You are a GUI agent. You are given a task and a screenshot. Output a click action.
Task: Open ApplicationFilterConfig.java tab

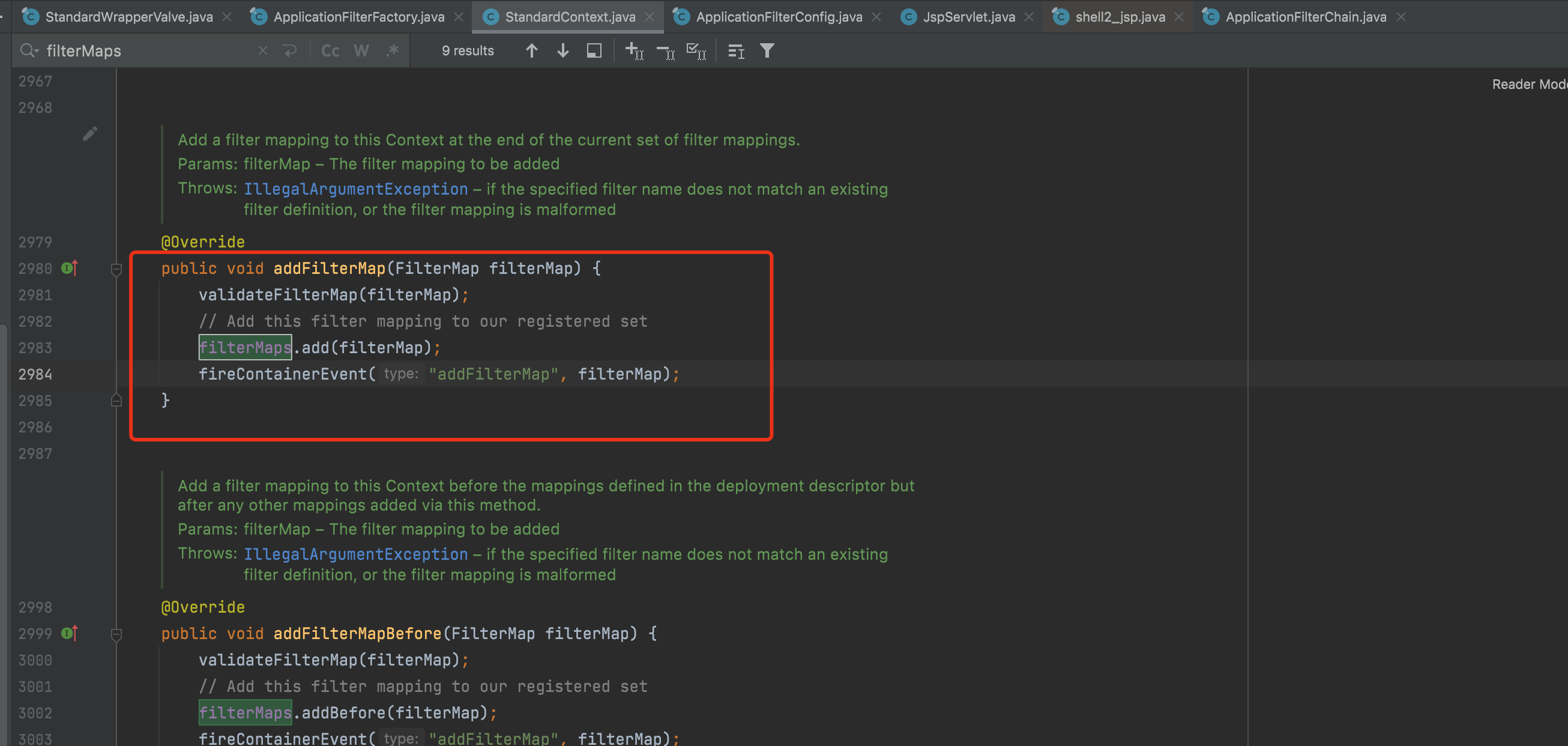point(779,17)
